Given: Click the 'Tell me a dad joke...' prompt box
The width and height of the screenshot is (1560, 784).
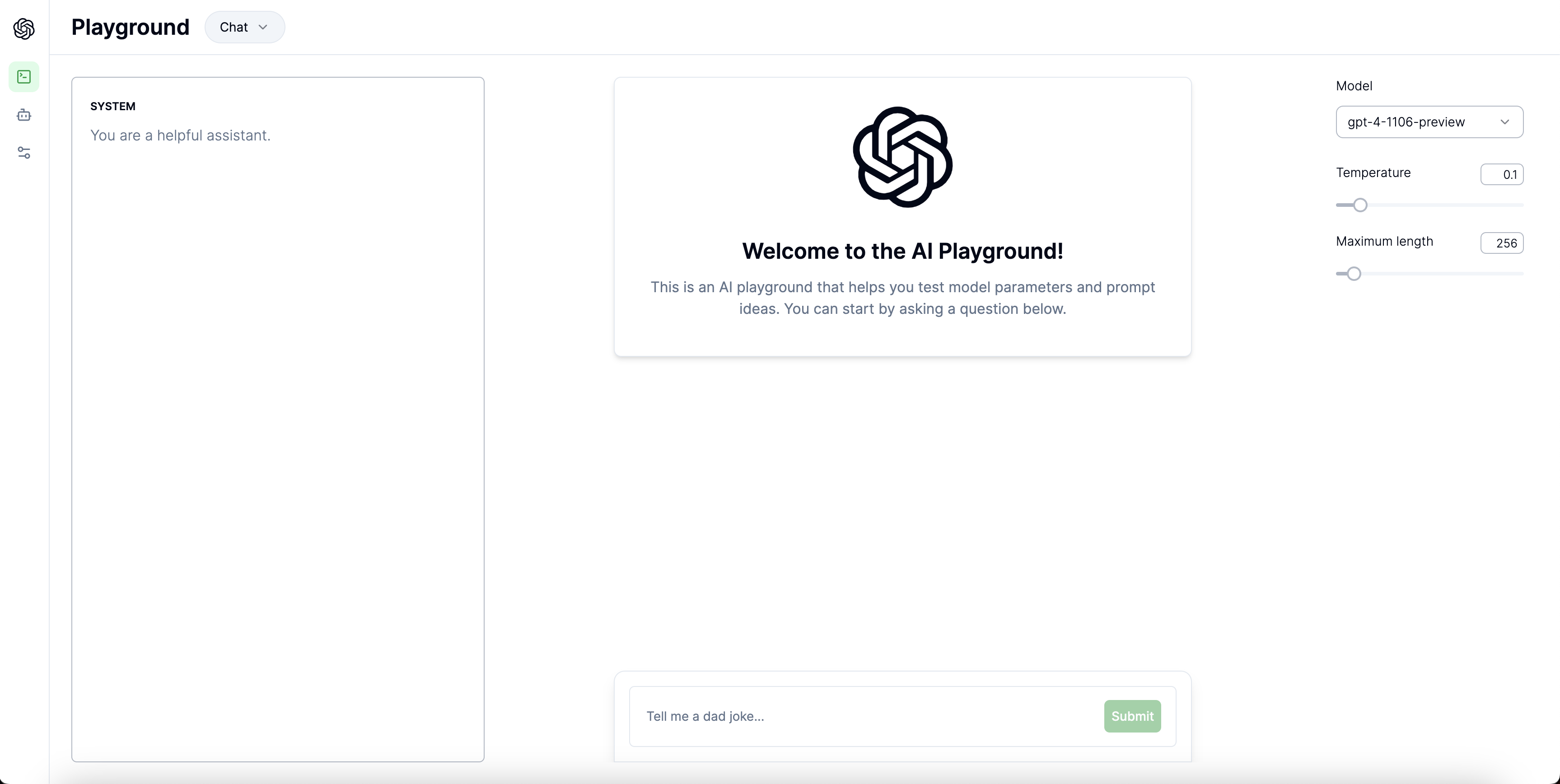Looking at the screenshot, I should pos(848,716).
